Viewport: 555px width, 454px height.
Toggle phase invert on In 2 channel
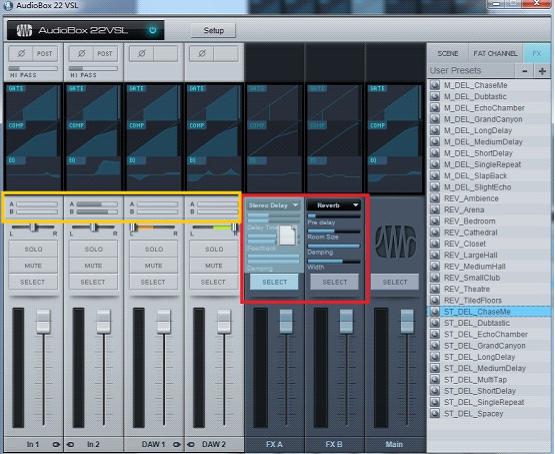81,53
